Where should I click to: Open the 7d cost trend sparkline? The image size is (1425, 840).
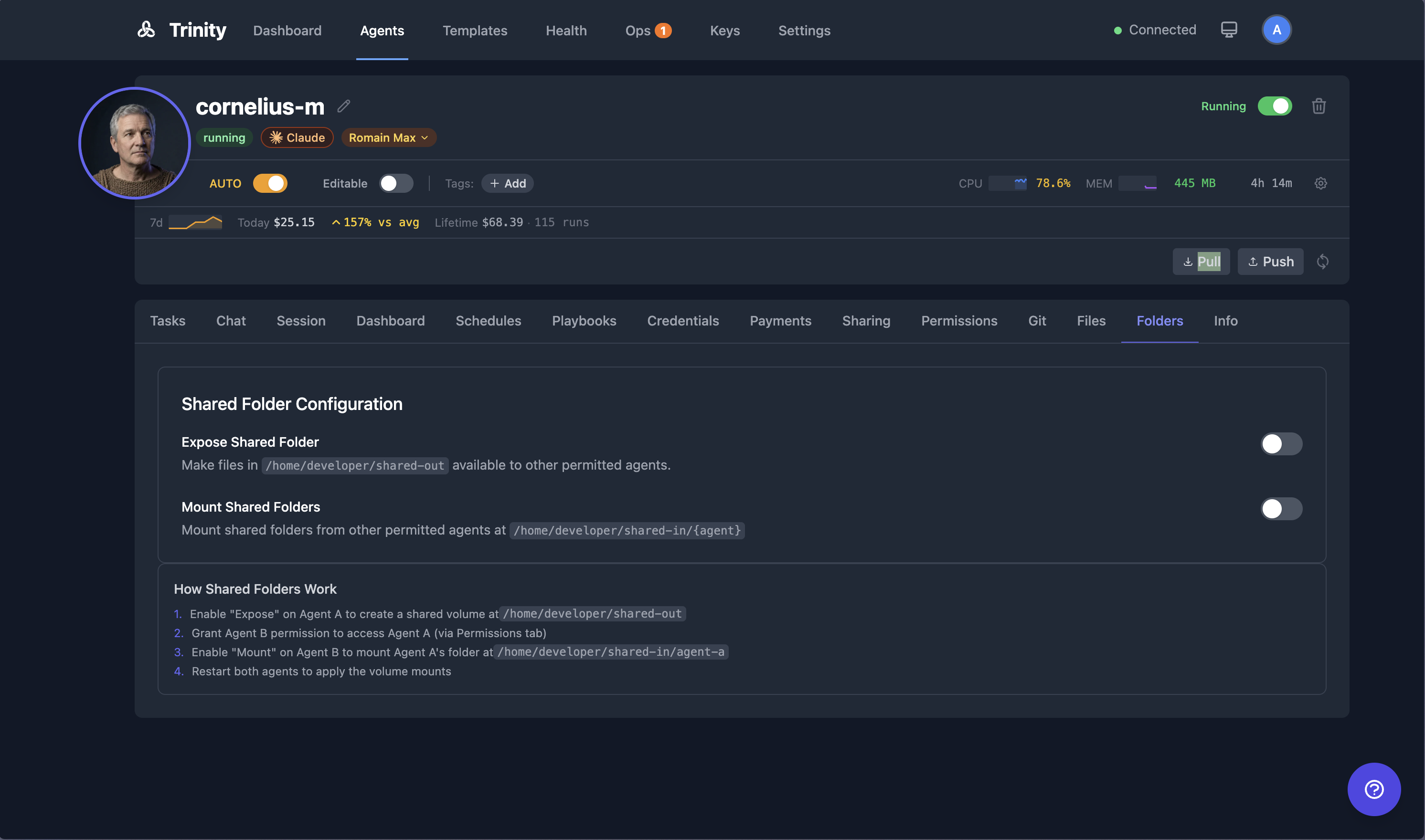click(195, 222)
